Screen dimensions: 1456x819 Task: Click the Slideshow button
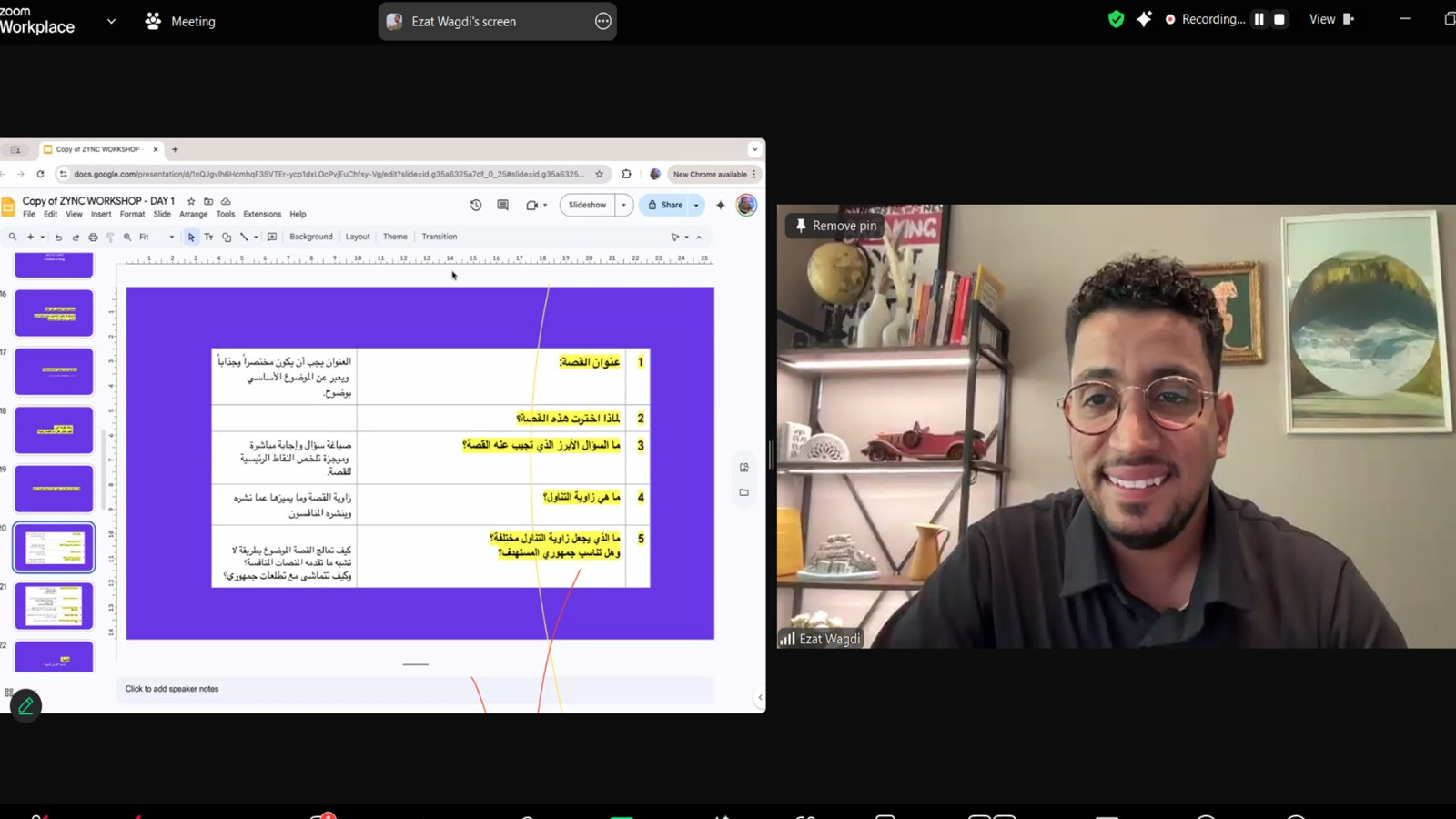pos(587,206)
